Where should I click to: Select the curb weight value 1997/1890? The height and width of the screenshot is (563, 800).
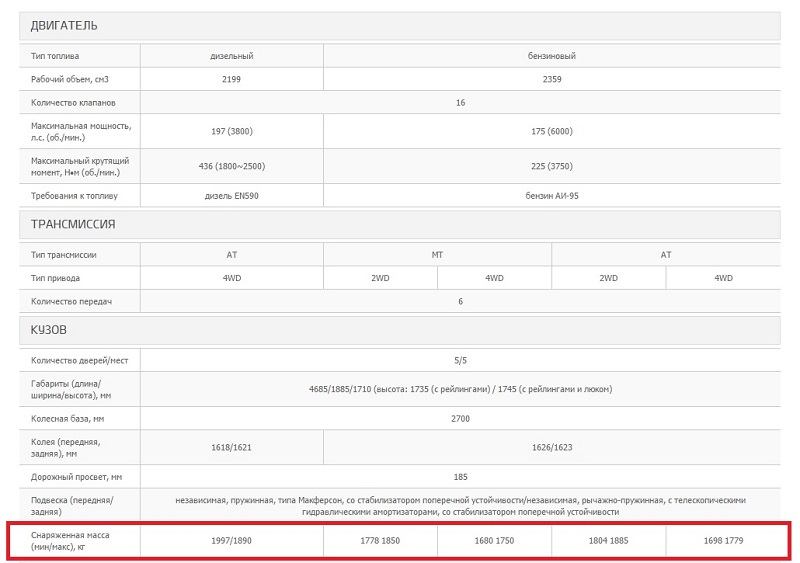point(232,540)
